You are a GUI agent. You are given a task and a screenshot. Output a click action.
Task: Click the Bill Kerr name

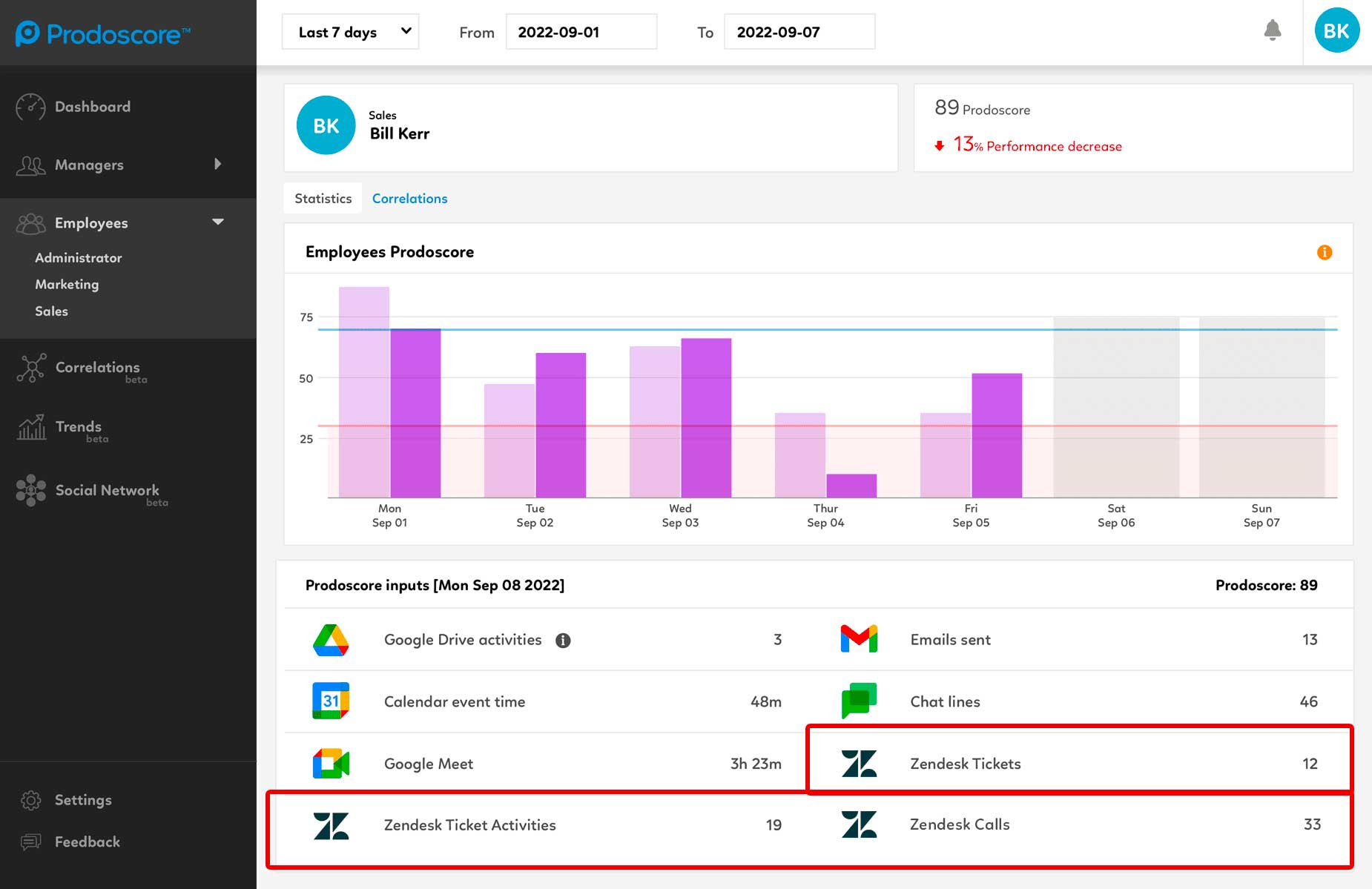[400, 133]
